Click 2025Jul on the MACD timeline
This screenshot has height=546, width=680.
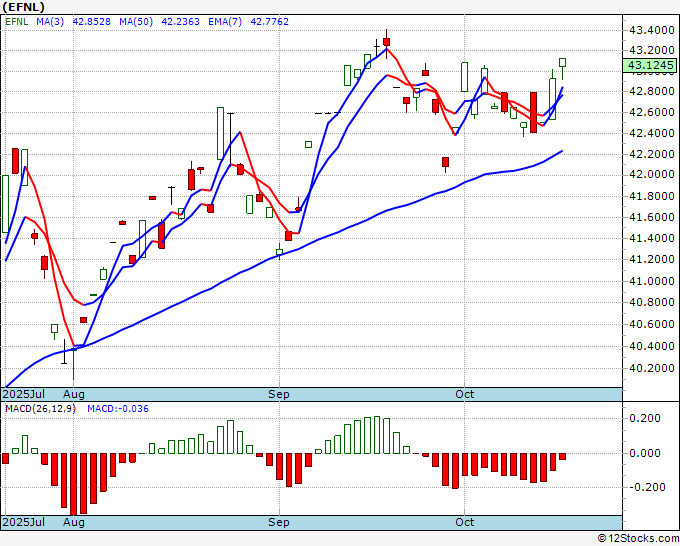[x=24, y=522]
